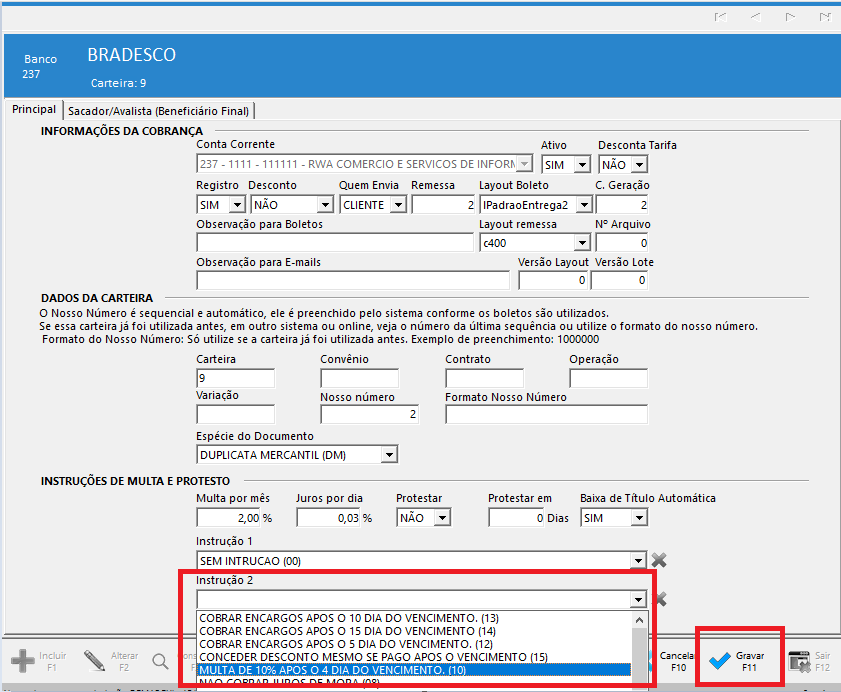Expand the Espécie do Documento dropdown
This screenshot has width=841, height=692.
point(389,455)
